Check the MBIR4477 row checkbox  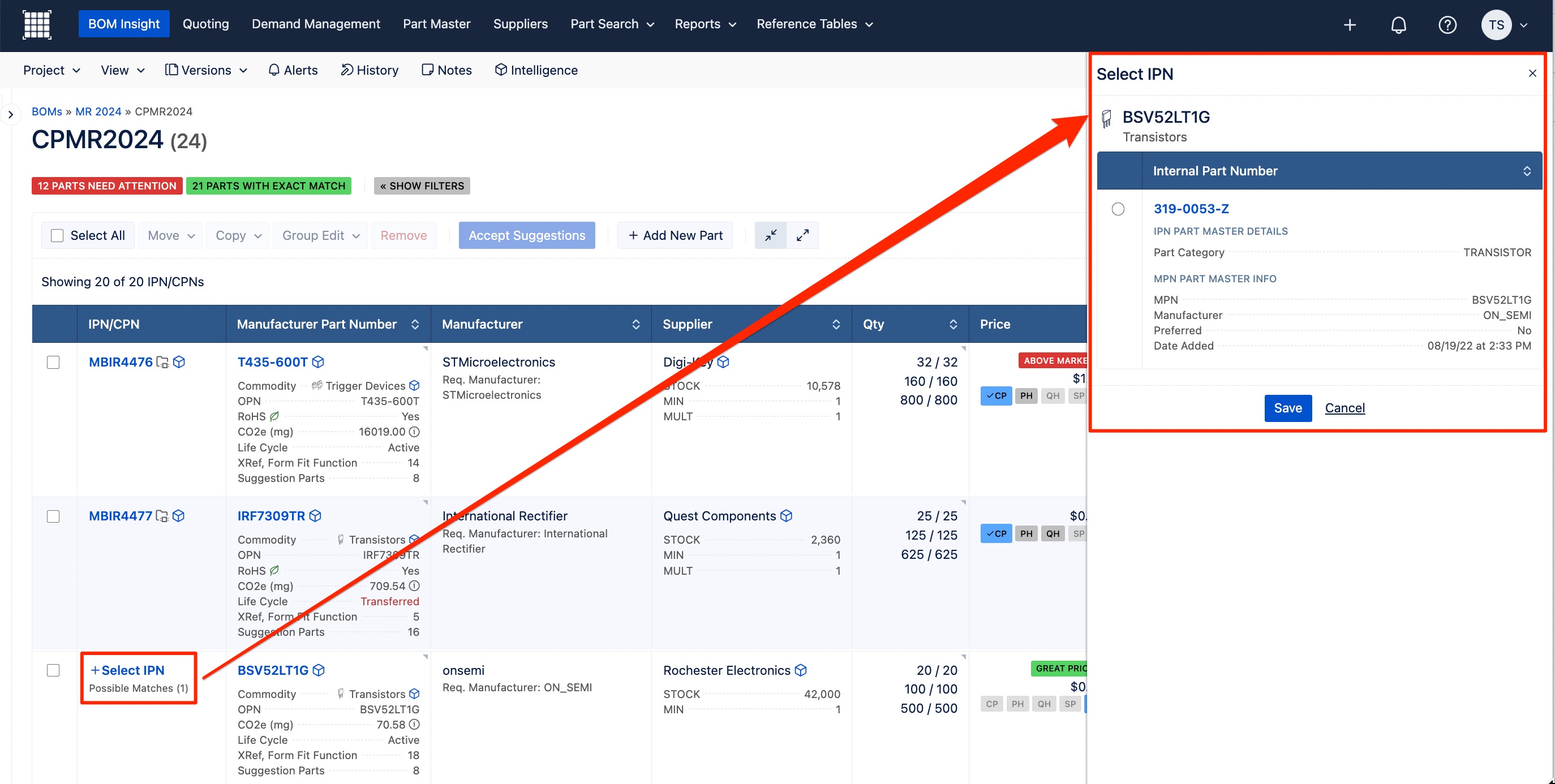(53, 516)
